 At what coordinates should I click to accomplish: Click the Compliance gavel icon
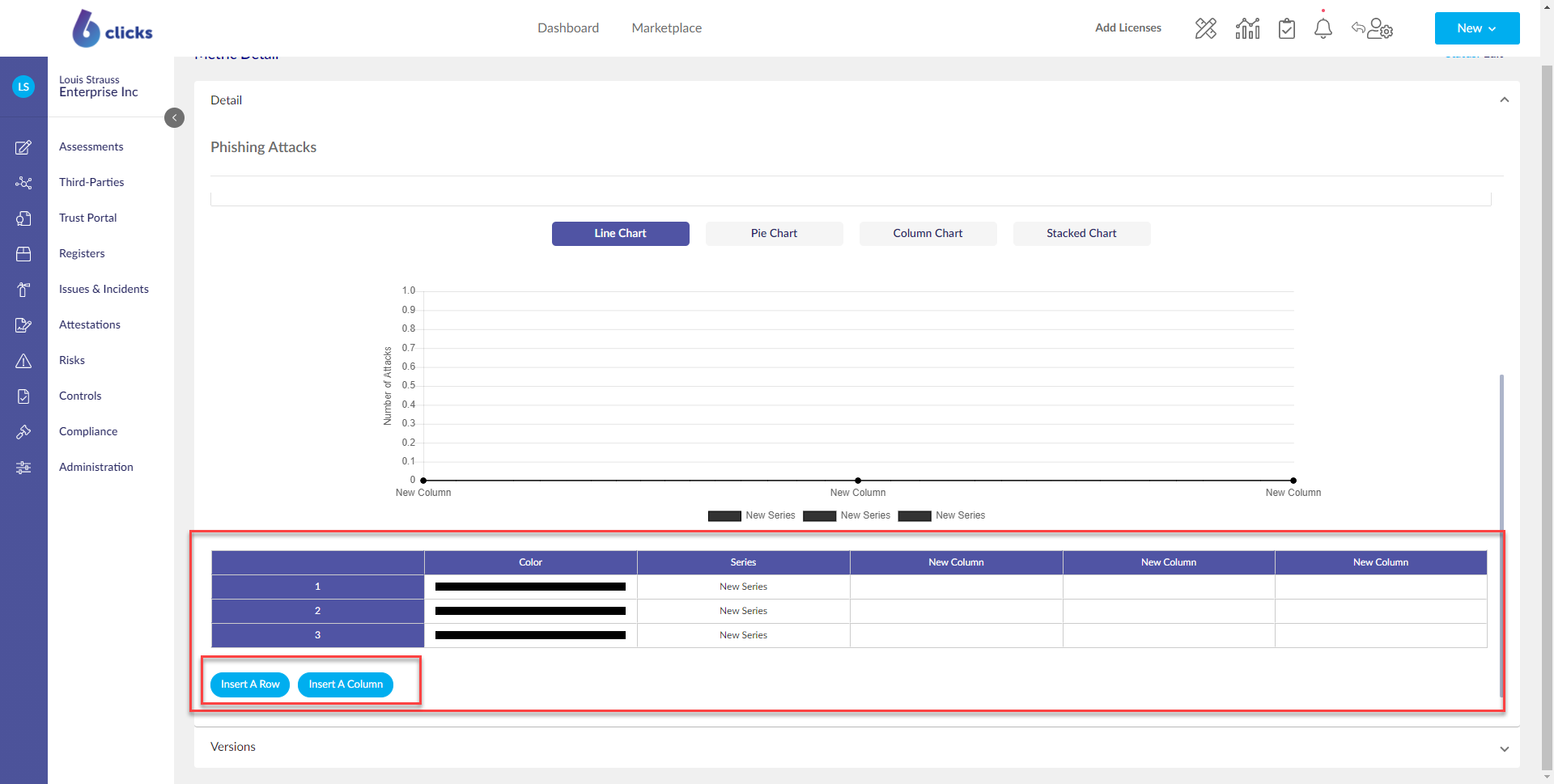(x=23, y=432)
